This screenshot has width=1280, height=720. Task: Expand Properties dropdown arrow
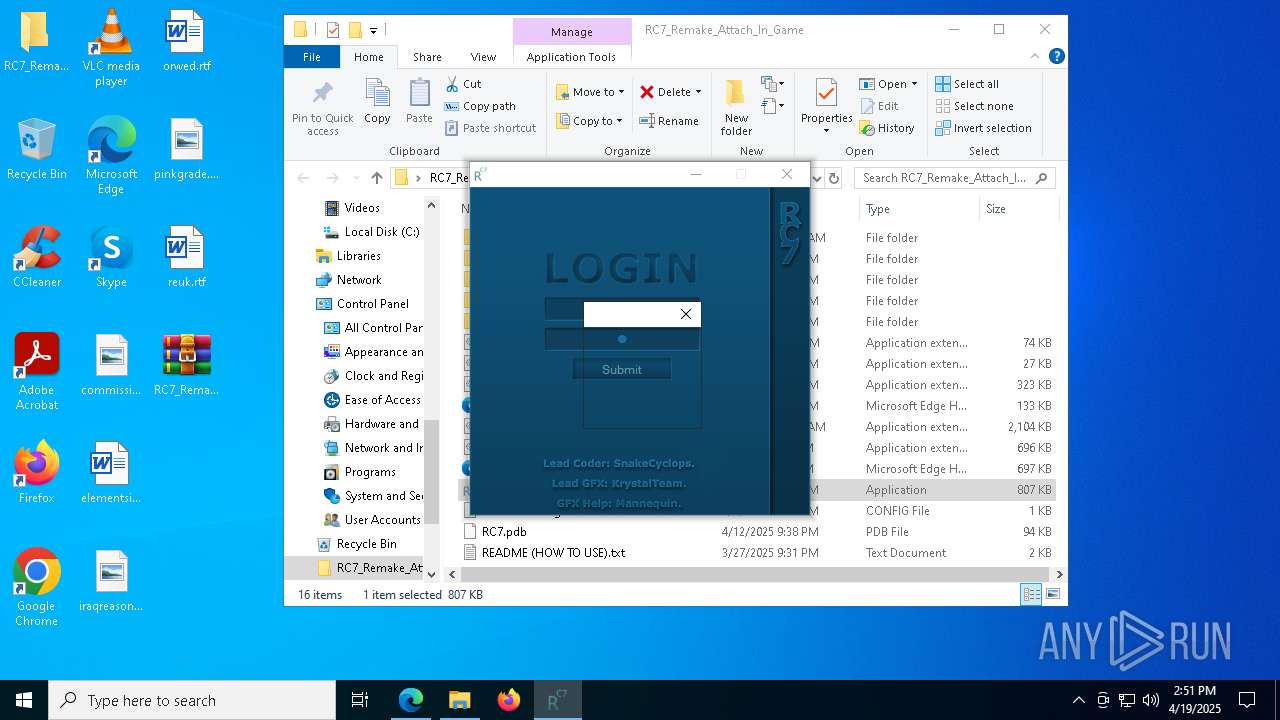tap(826, 131)
